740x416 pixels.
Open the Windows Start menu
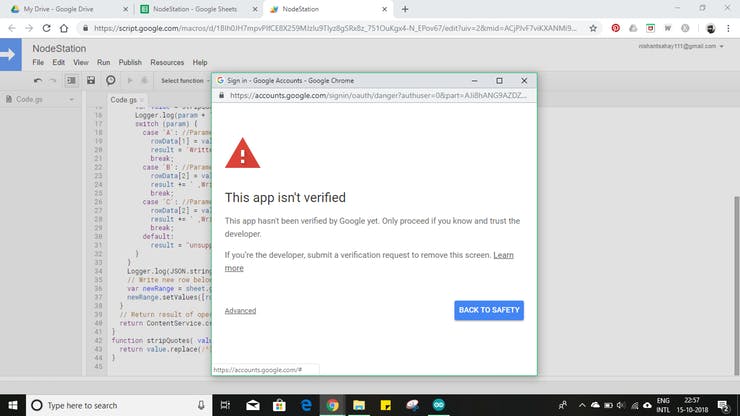[x=13, y=405]
